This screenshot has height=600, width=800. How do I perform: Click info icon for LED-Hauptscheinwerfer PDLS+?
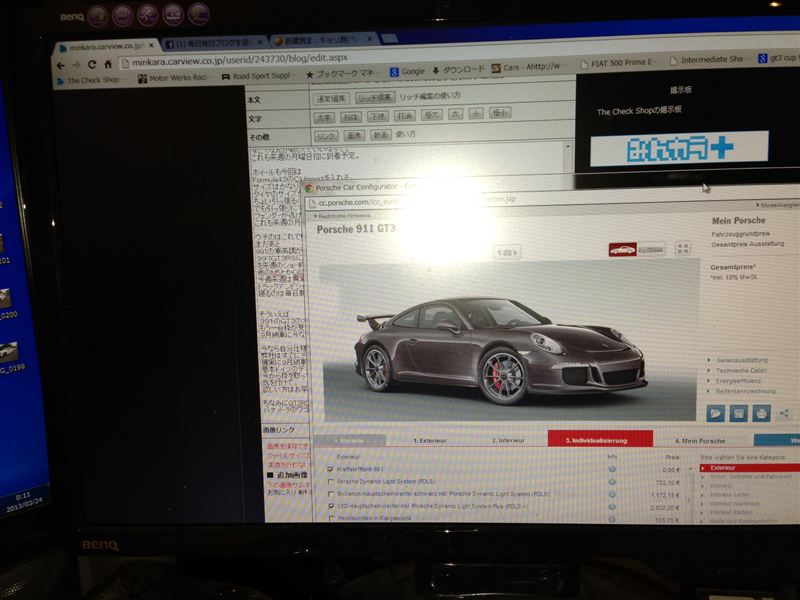612,507
